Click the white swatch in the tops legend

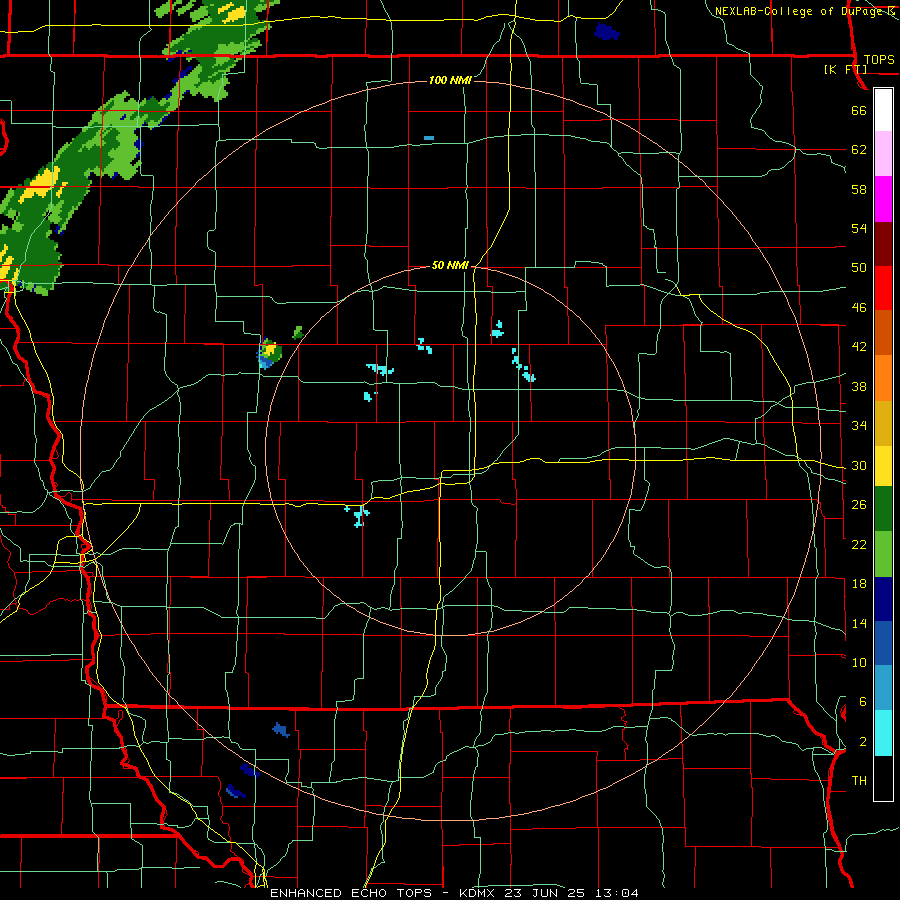pos(883,110)
